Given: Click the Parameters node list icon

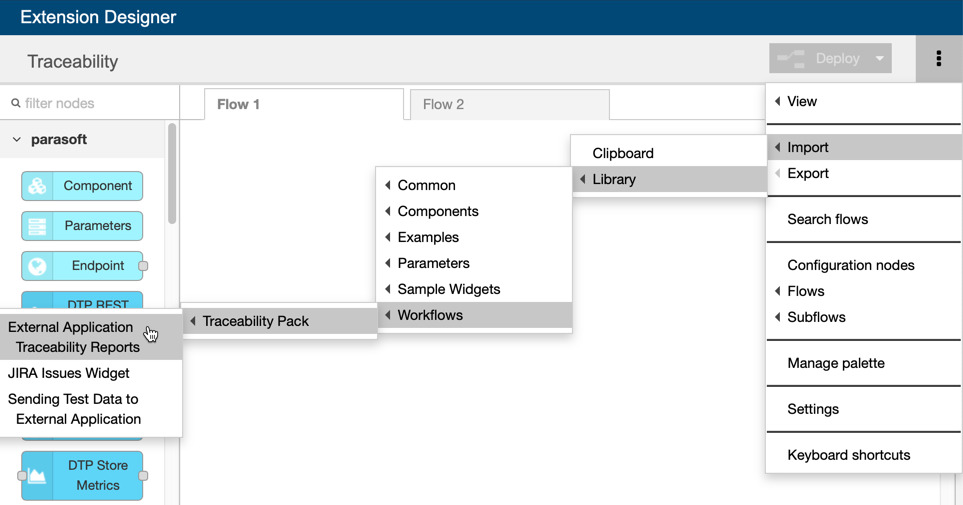Looking at the screenshot, I should [x=37, y=226].
